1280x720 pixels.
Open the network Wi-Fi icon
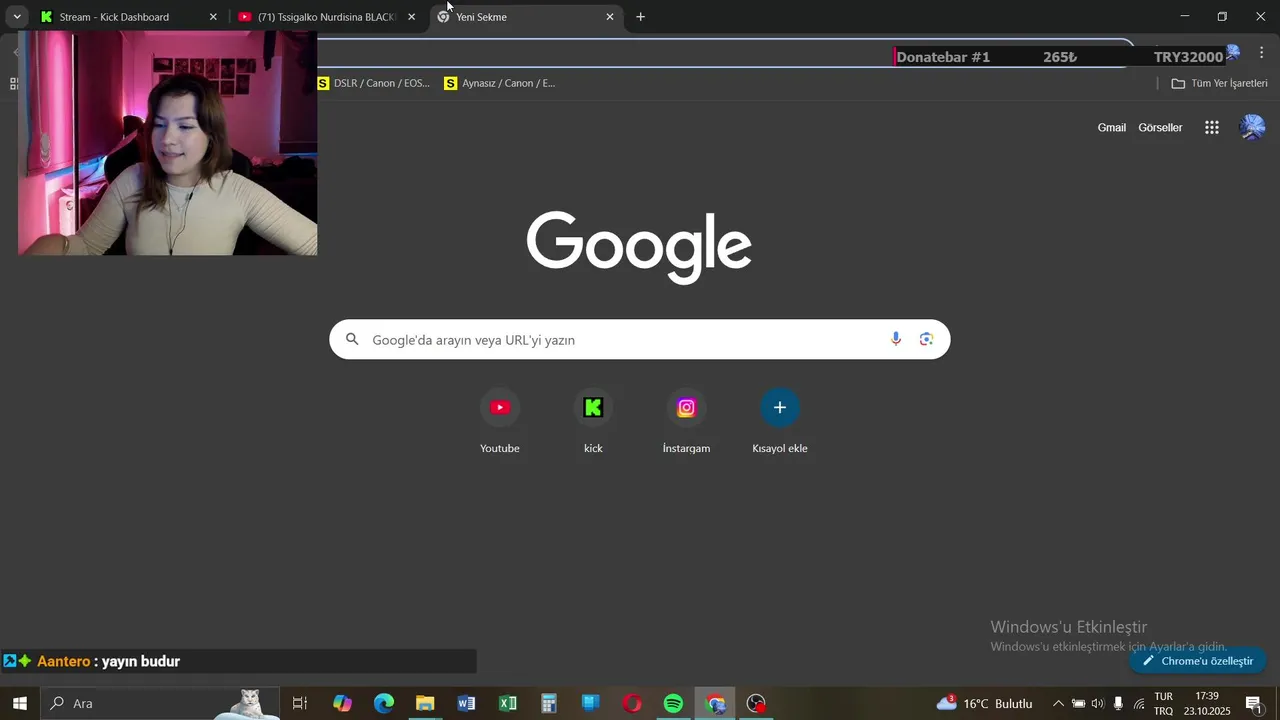tap(1139, 703)
